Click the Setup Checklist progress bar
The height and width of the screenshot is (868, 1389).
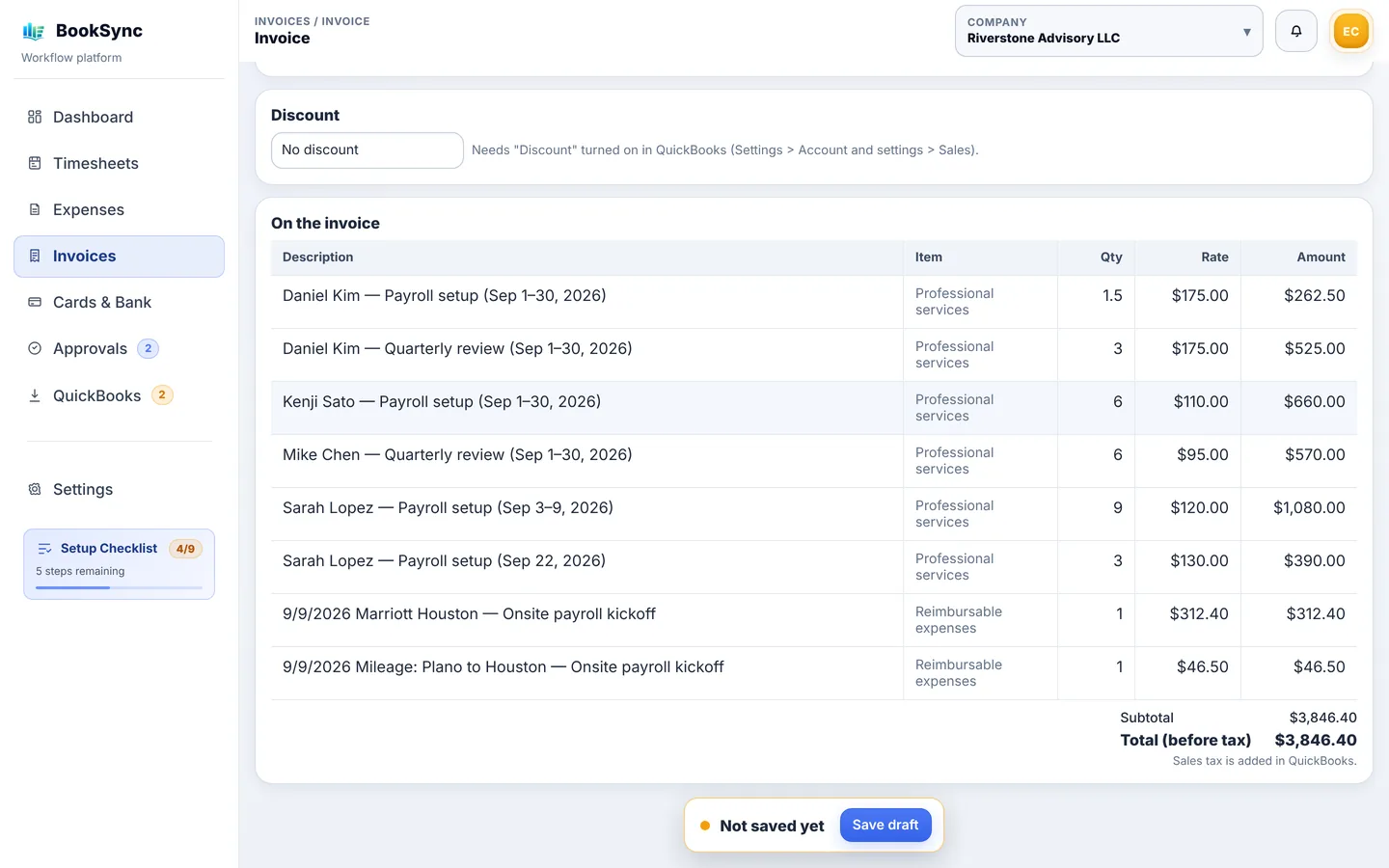(x=119, y=587)
